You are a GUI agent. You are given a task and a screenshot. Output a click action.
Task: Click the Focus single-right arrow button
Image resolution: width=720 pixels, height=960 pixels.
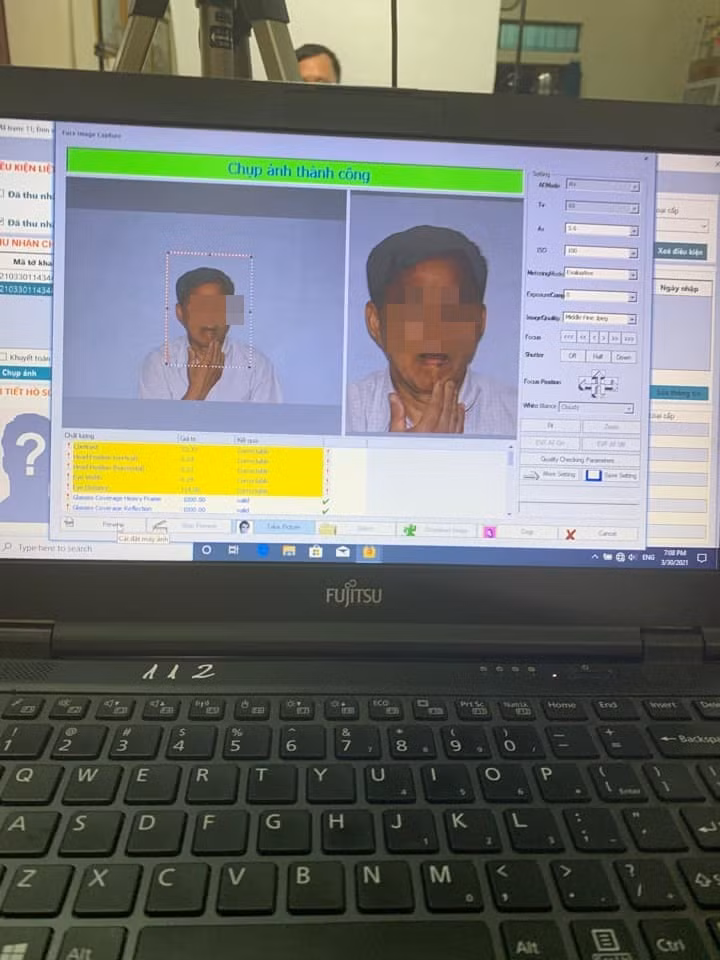[x=604, y=338]
